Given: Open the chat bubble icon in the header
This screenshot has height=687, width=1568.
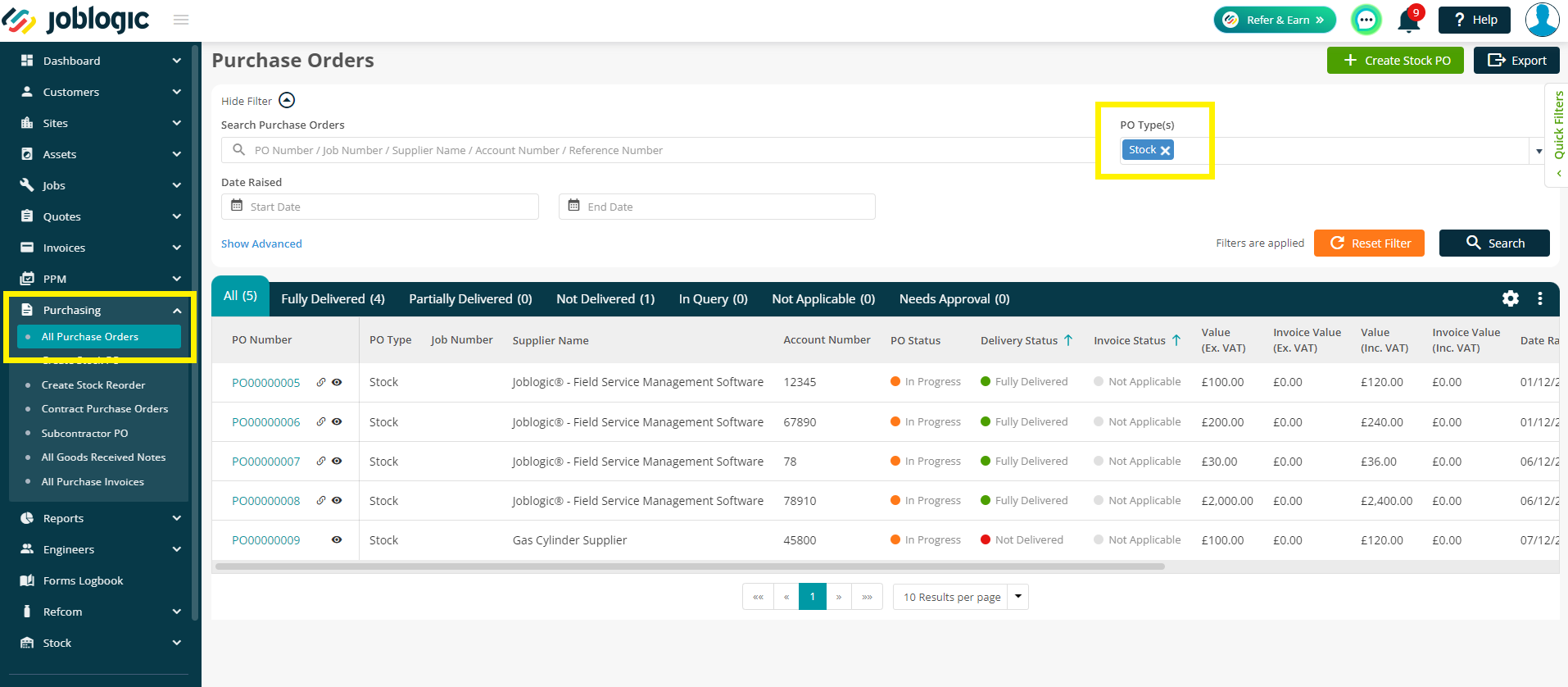Looking at the screenshot, I should [1366, 20].
